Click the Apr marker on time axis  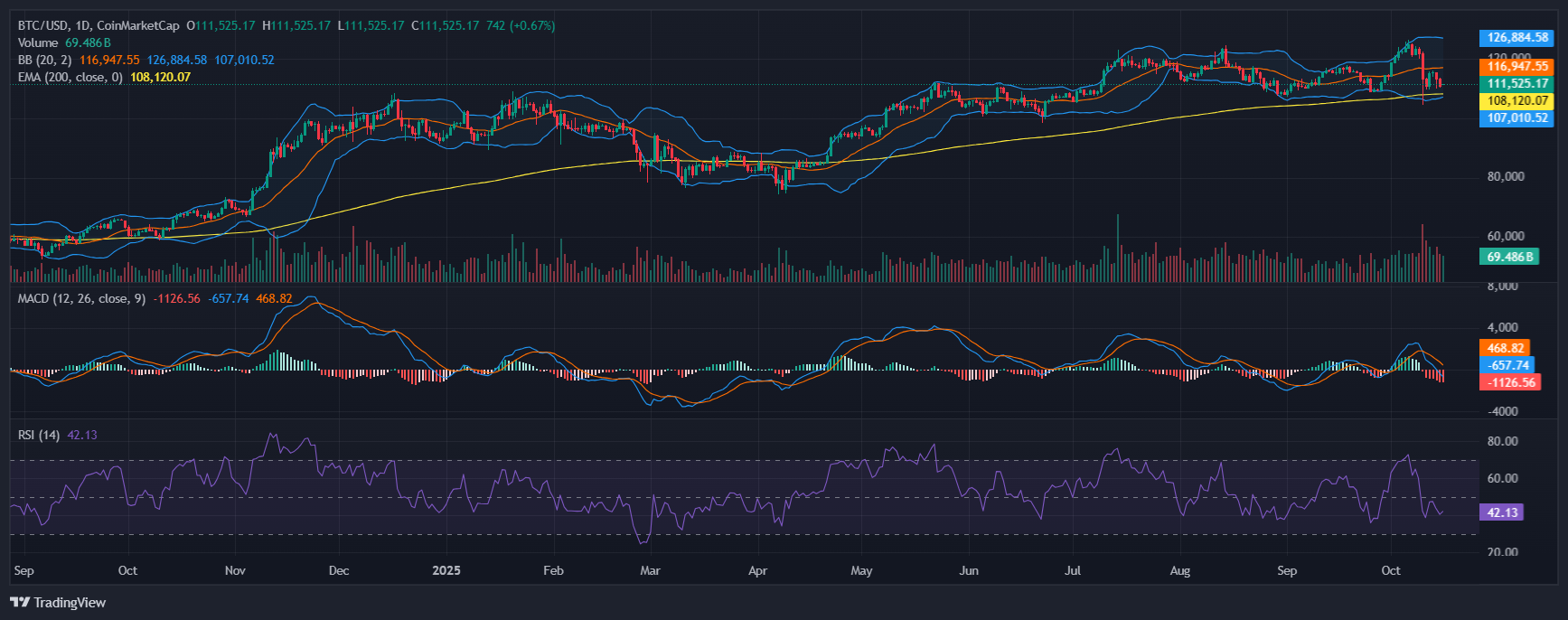[757, 570]
